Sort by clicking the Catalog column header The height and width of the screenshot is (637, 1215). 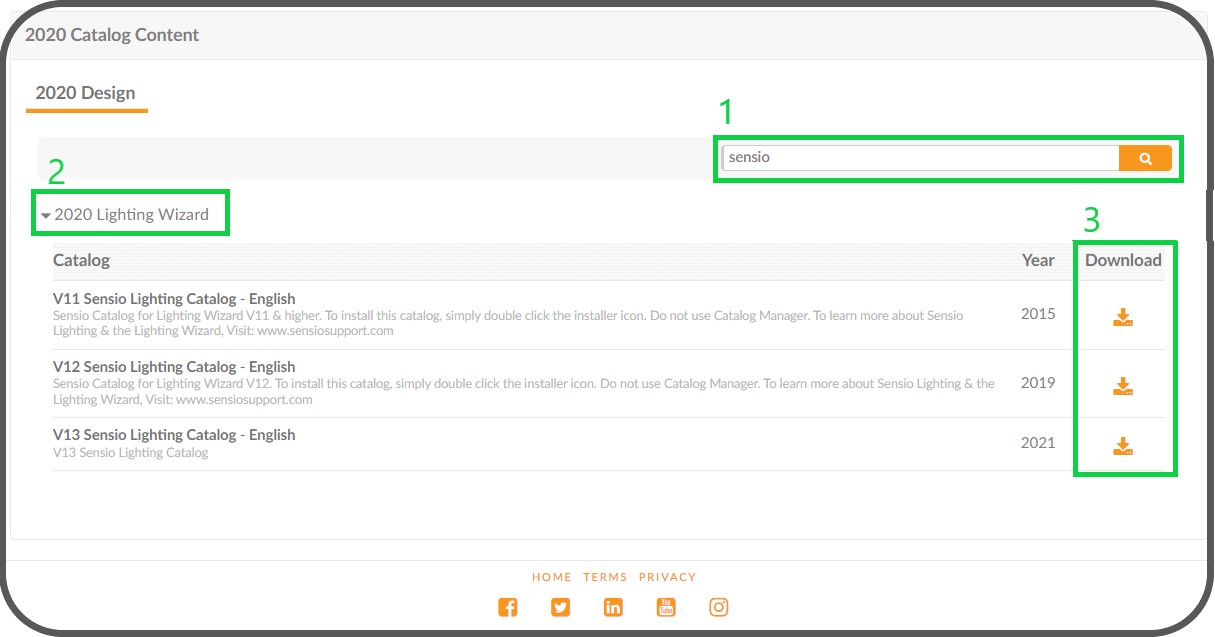coord(81,260)
